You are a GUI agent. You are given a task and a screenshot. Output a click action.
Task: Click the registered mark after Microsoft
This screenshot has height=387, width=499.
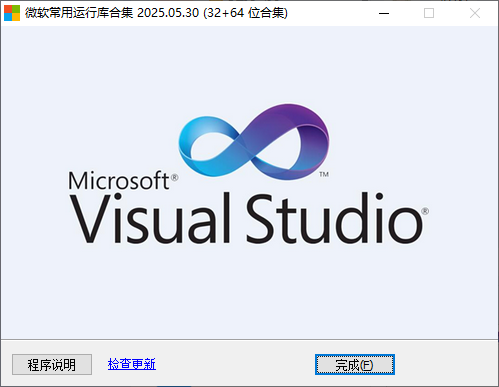tap(174, 178)
